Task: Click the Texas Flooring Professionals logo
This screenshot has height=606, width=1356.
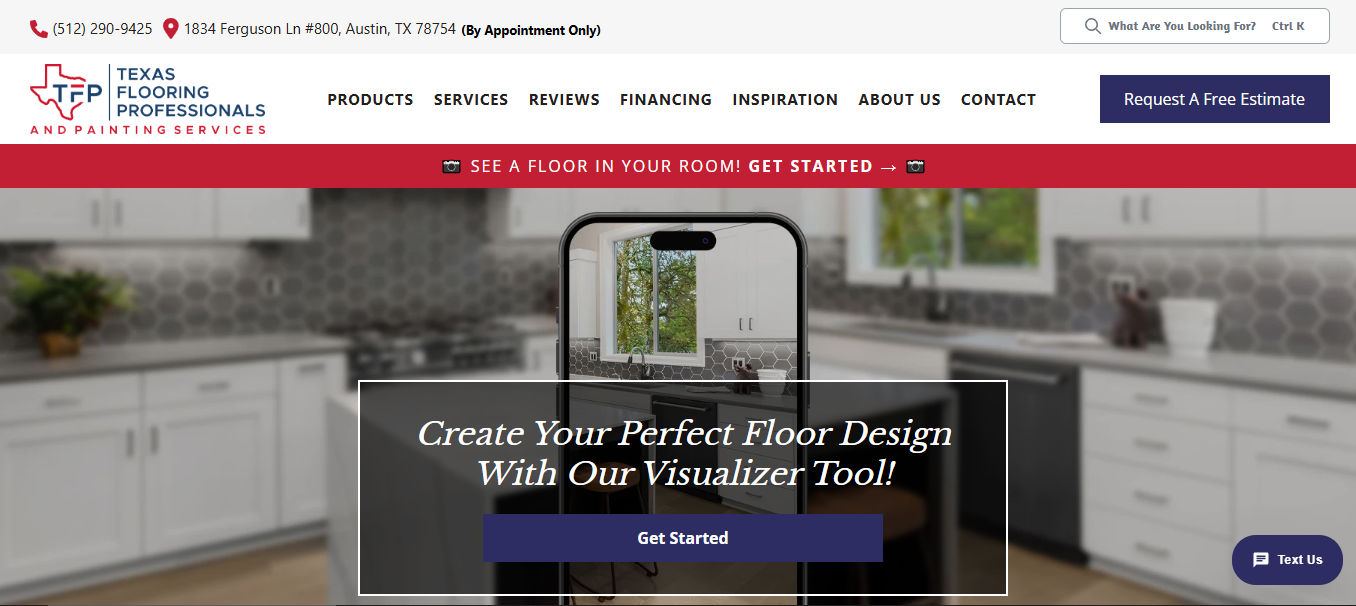Action: click(148, 99)
